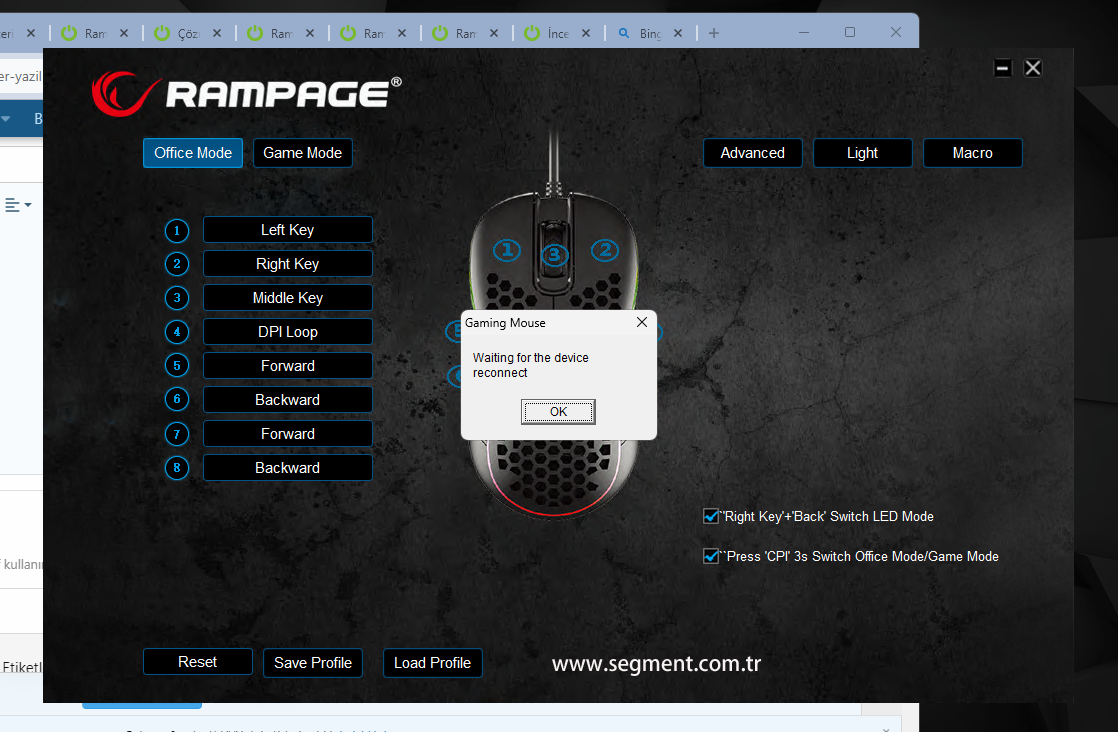1118x732 pixels.
Task: Click the Gaming Mouse dialog title
Action: (x=505, y=323)
